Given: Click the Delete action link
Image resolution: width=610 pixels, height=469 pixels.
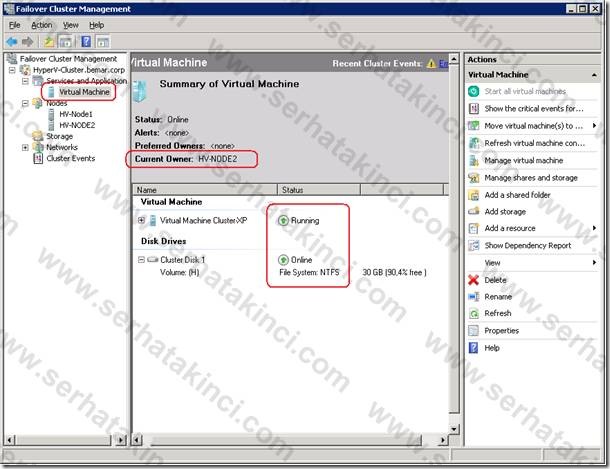Looking at the screenshot, I should (x=495, y=280).
